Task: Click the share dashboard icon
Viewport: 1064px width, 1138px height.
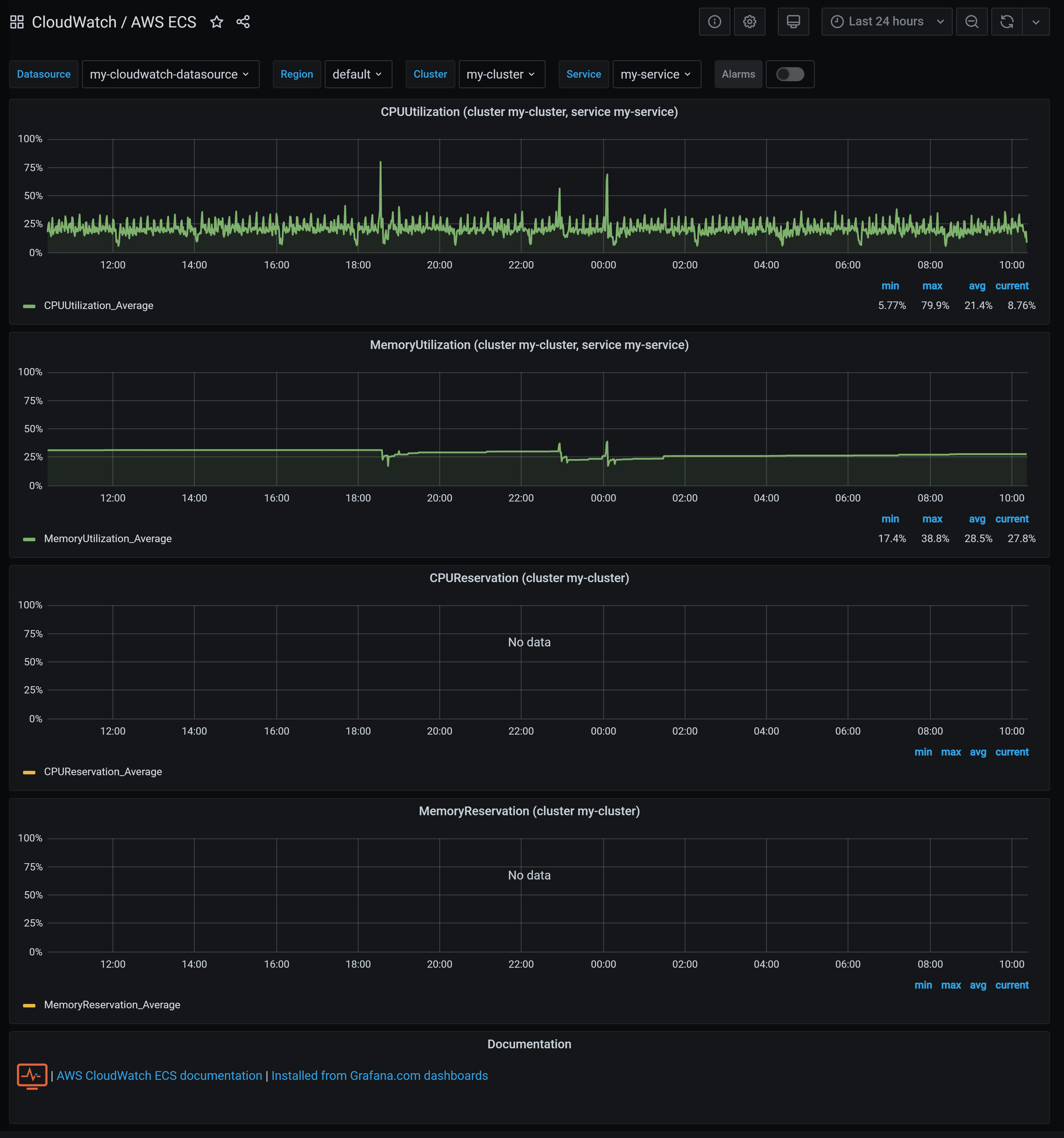Action: click(243, 22)
